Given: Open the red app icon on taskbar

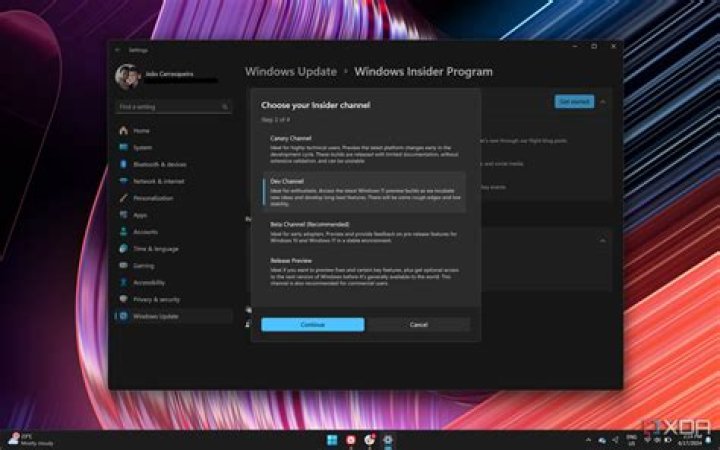Looking at the screenshot, I should pyautogui.click(x=350, y=440).
